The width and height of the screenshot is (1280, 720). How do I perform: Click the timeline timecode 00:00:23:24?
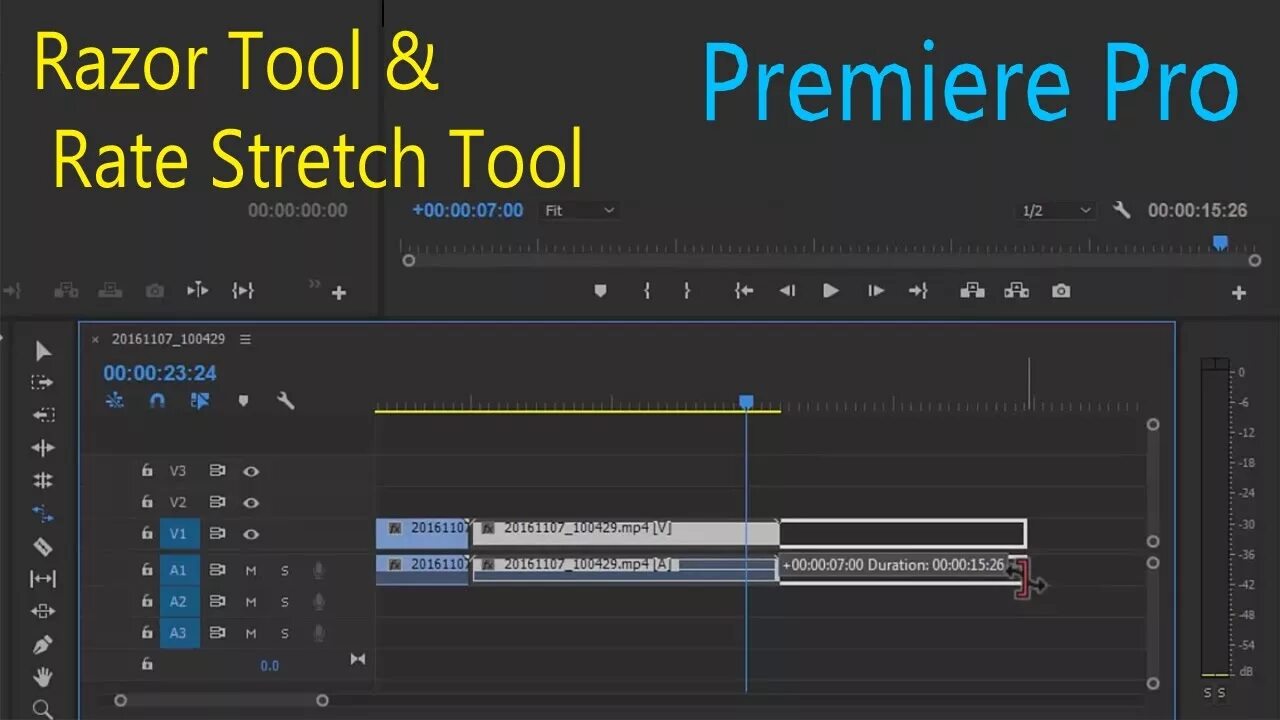[160, 373]
